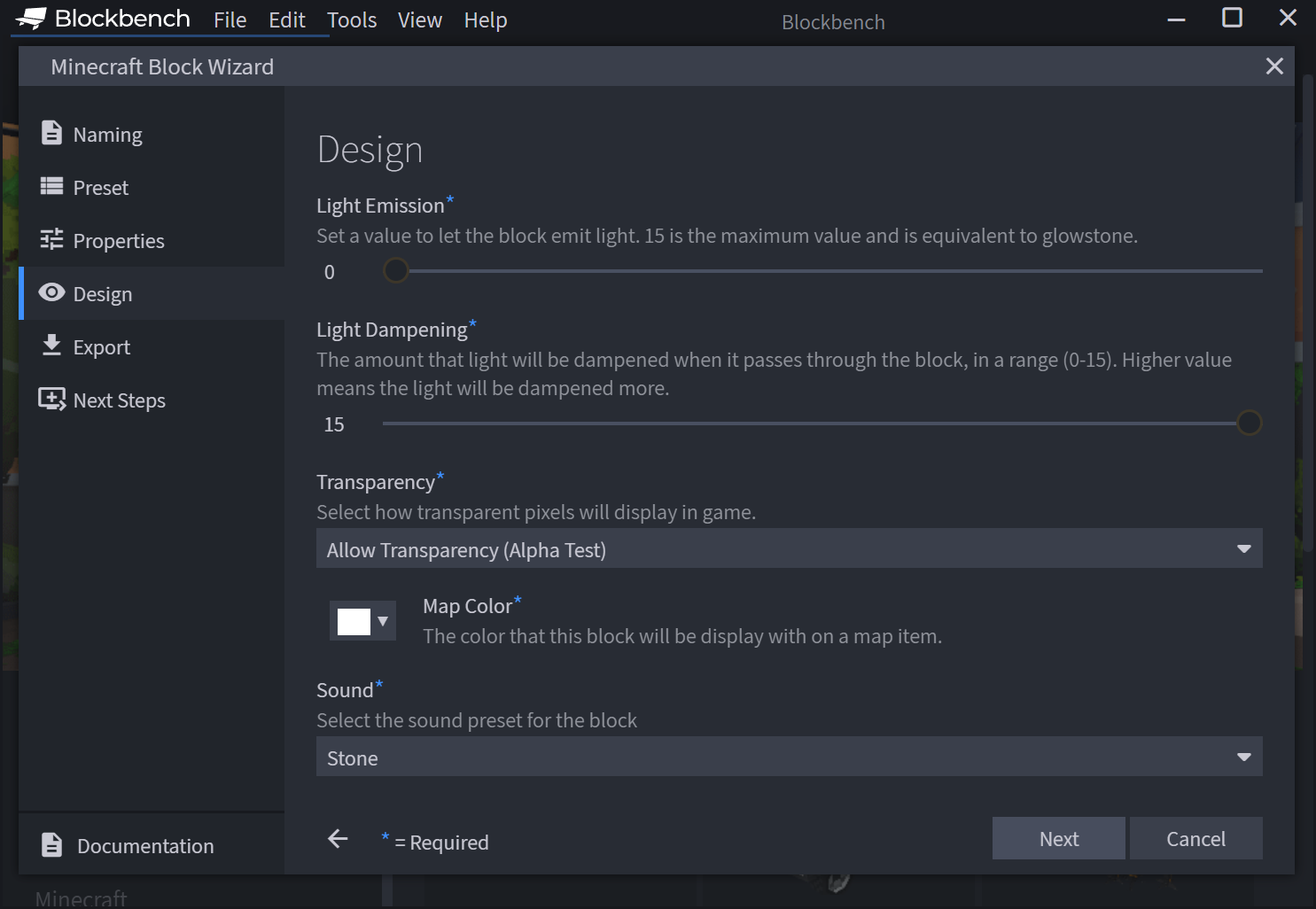This screenshot has height=909, width=1316.
Task: Go to the Properties step
Action: (x=152, y=240)
